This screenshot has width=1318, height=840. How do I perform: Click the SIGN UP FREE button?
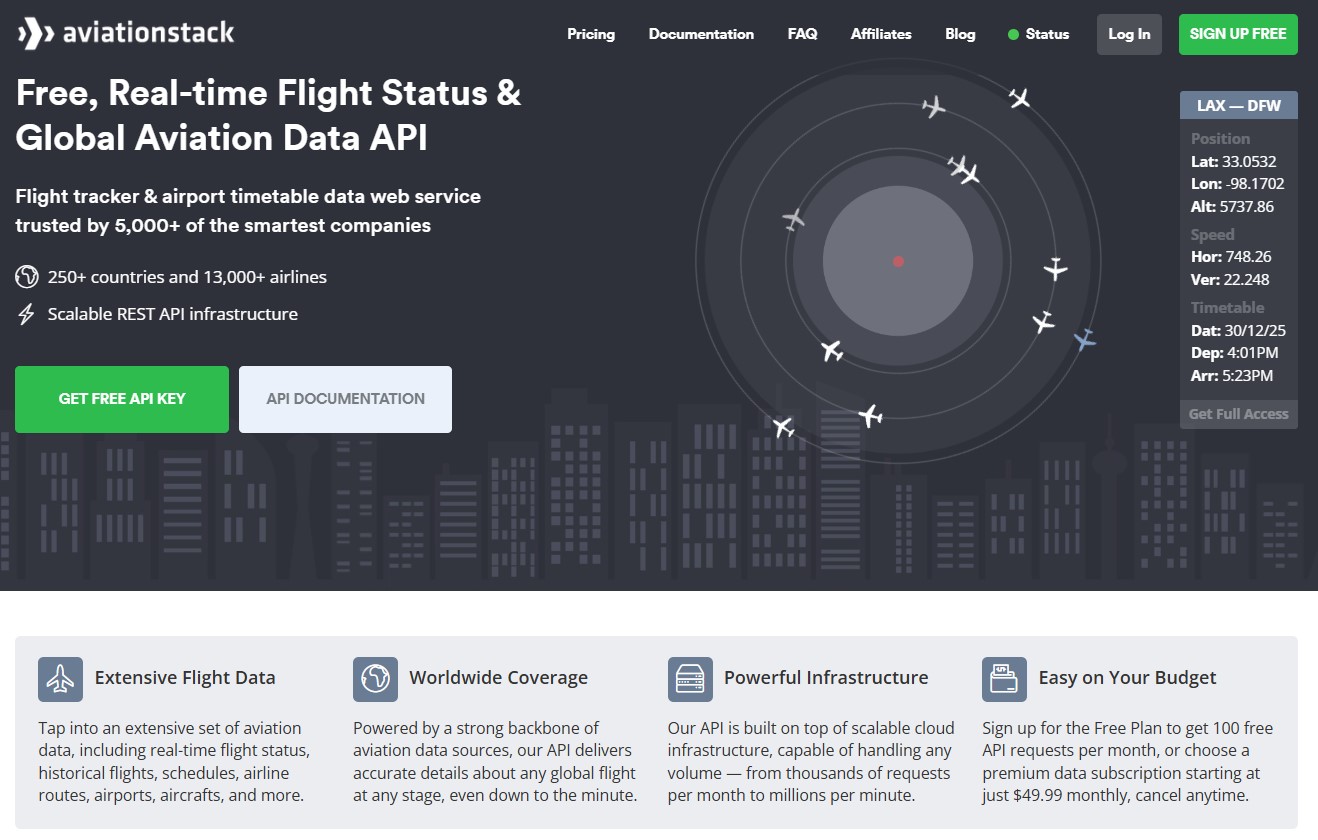(1238, 33)
